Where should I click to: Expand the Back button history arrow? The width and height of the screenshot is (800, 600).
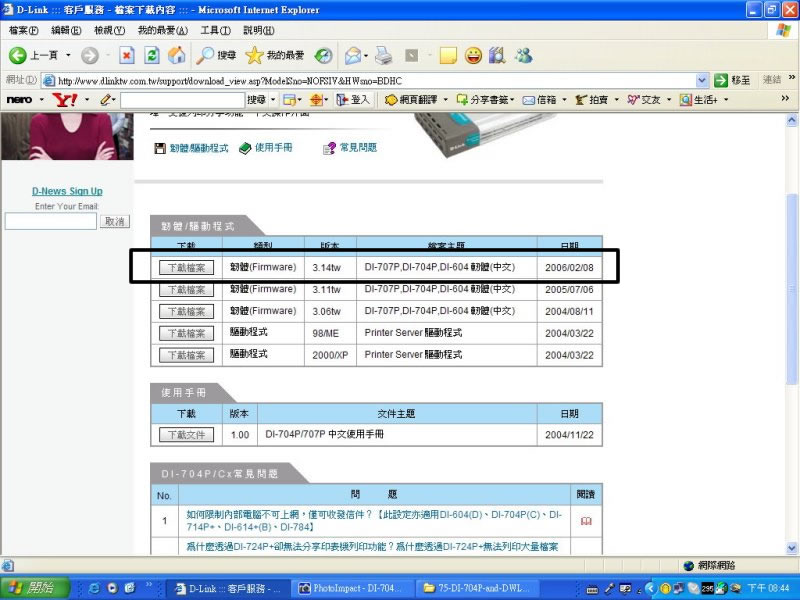pos(68,55)
